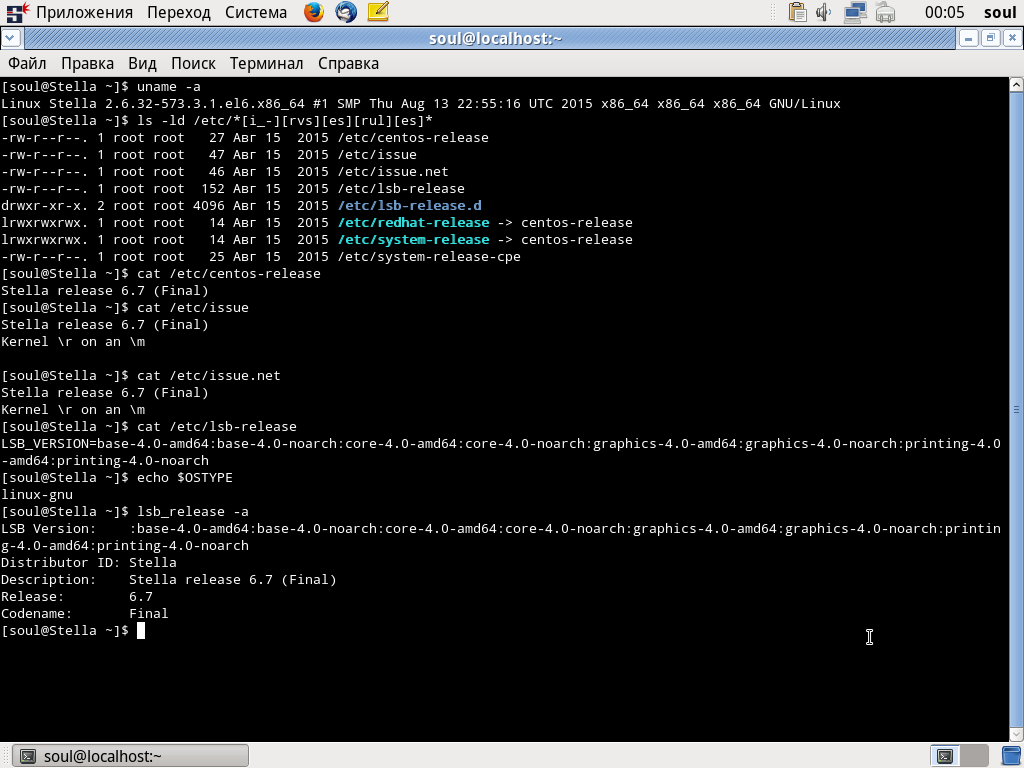Click the two-computers network tray icon
This screenshot has height=768, width=1024.
tap(855, 12)
